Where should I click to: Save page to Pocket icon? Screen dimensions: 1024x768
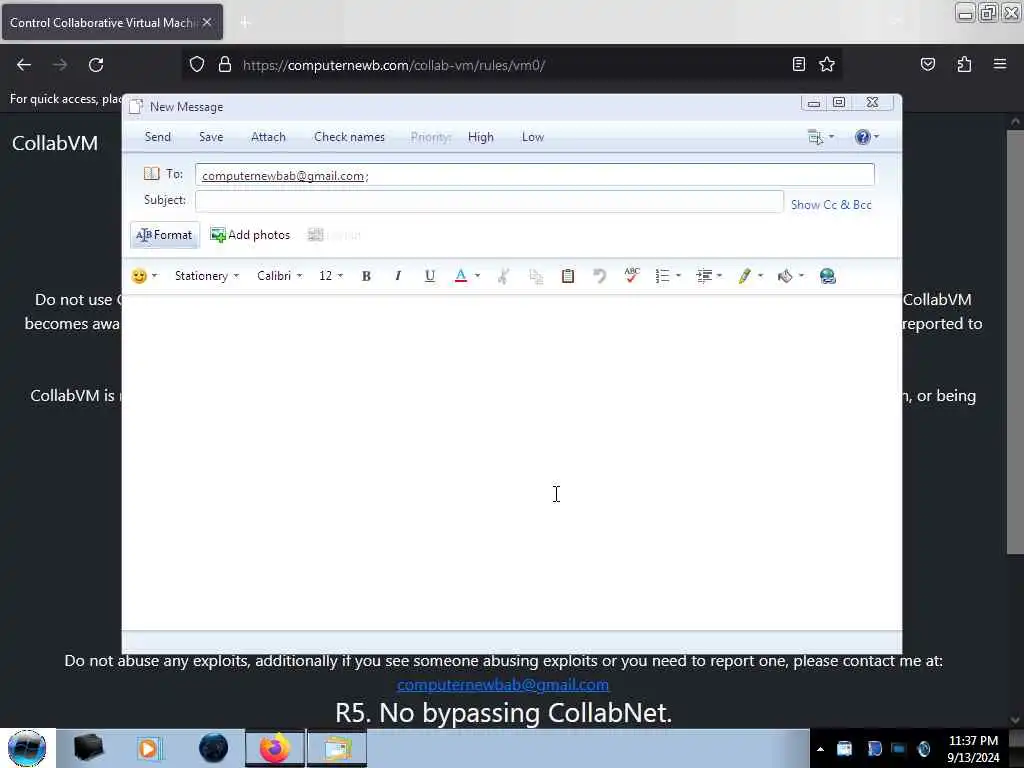pyautogui.click(x=927, y=64)
